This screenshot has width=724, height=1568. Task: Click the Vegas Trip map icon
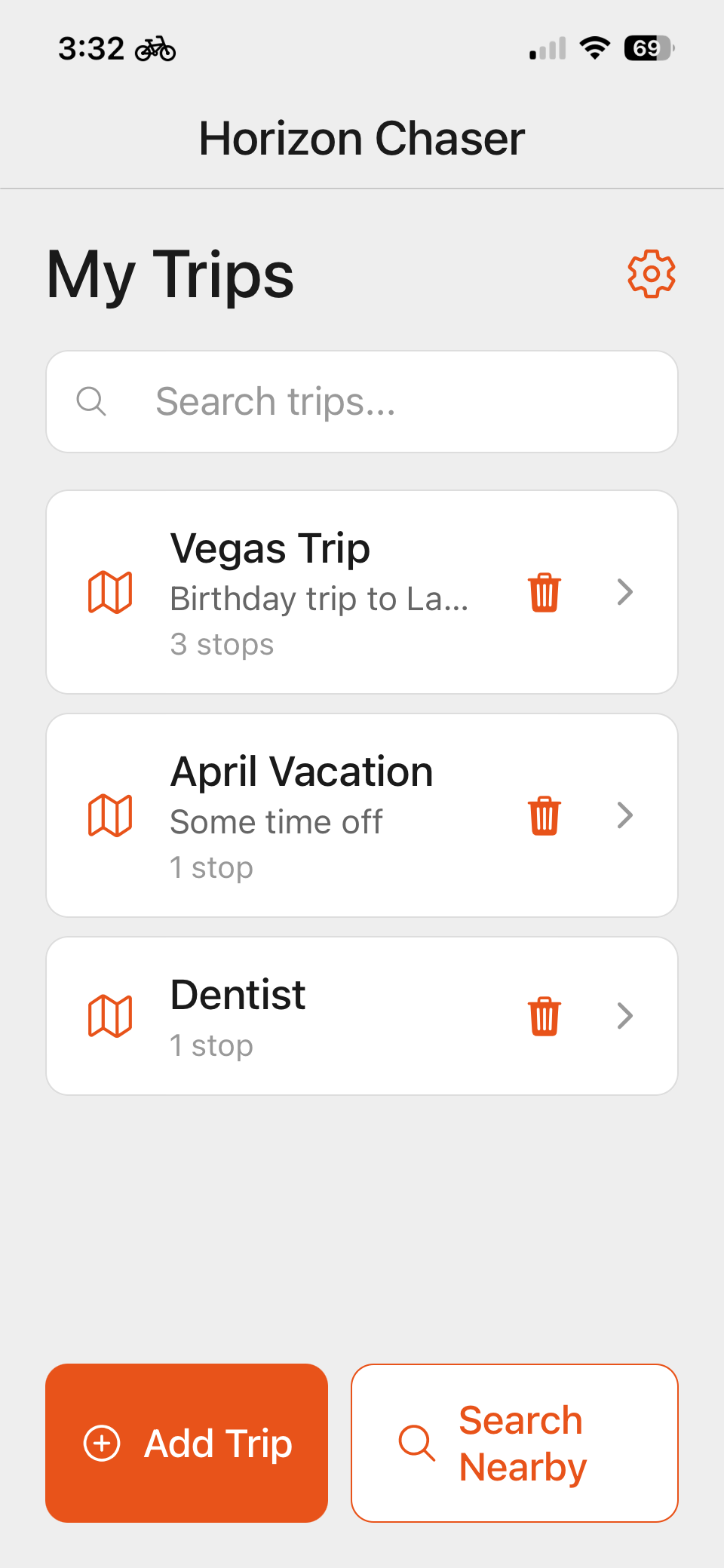(110, 593)
